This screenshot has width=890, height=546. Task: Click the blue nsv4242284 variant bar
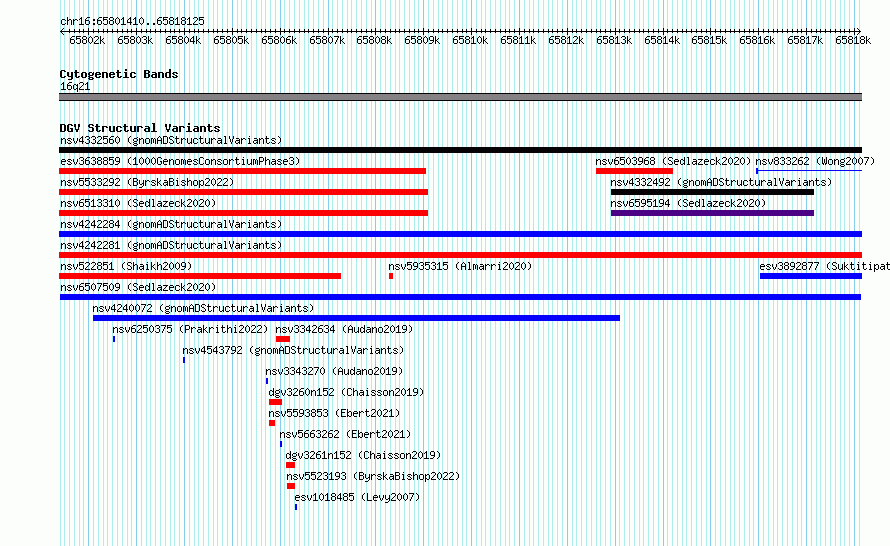(x=460, y=234)
